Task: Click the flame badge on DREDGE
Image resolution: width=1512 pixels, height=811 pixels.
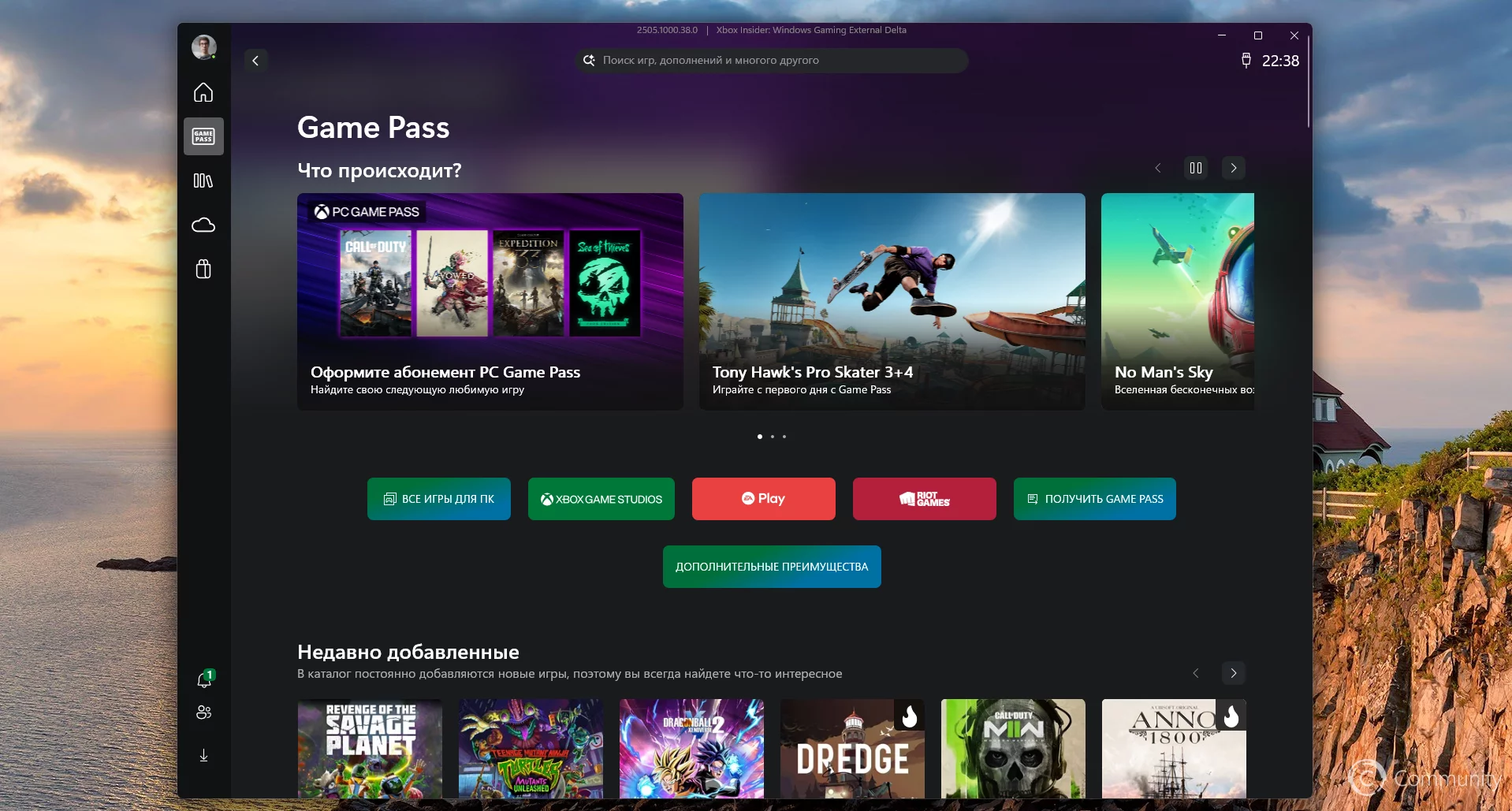Action: click(x=910, y=716)
